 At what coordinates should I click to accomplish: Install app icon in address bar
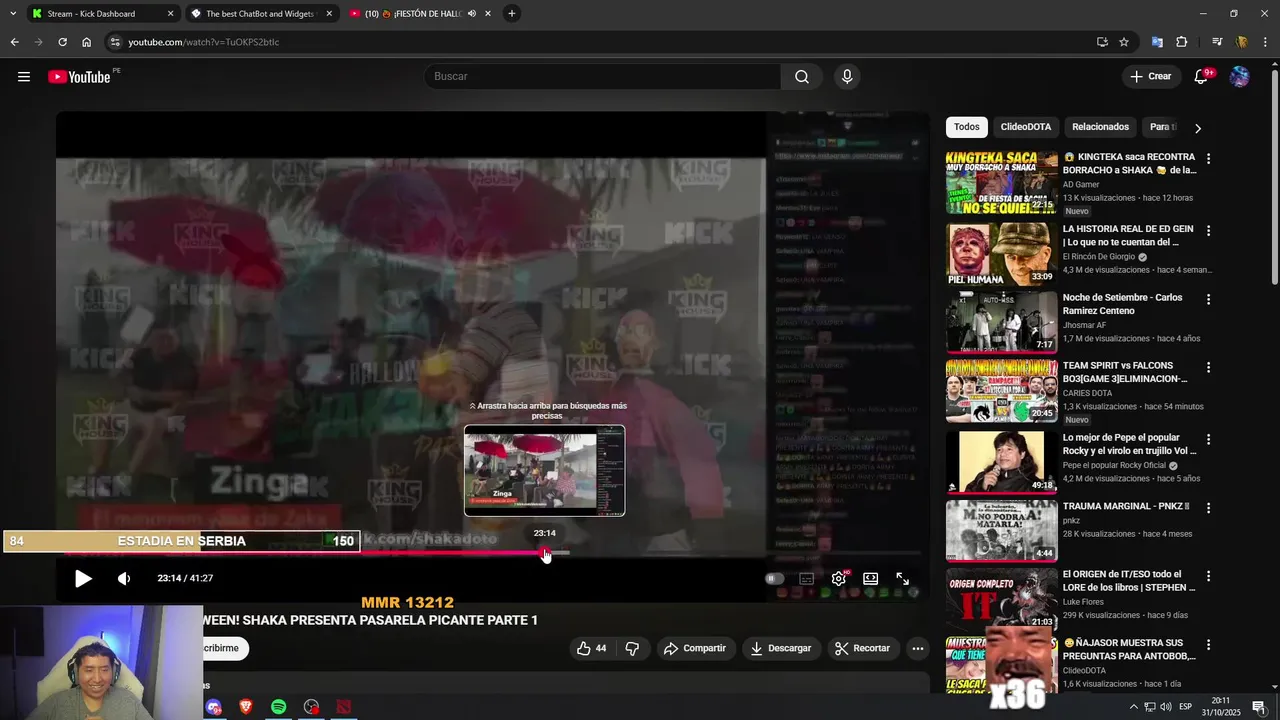point(1102,42)
